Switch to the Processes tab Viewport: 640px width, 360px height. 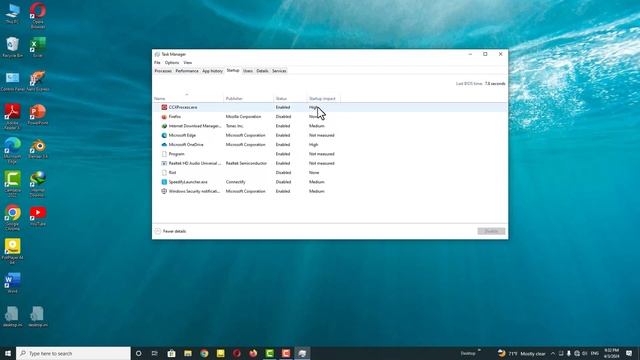(163, 71)
